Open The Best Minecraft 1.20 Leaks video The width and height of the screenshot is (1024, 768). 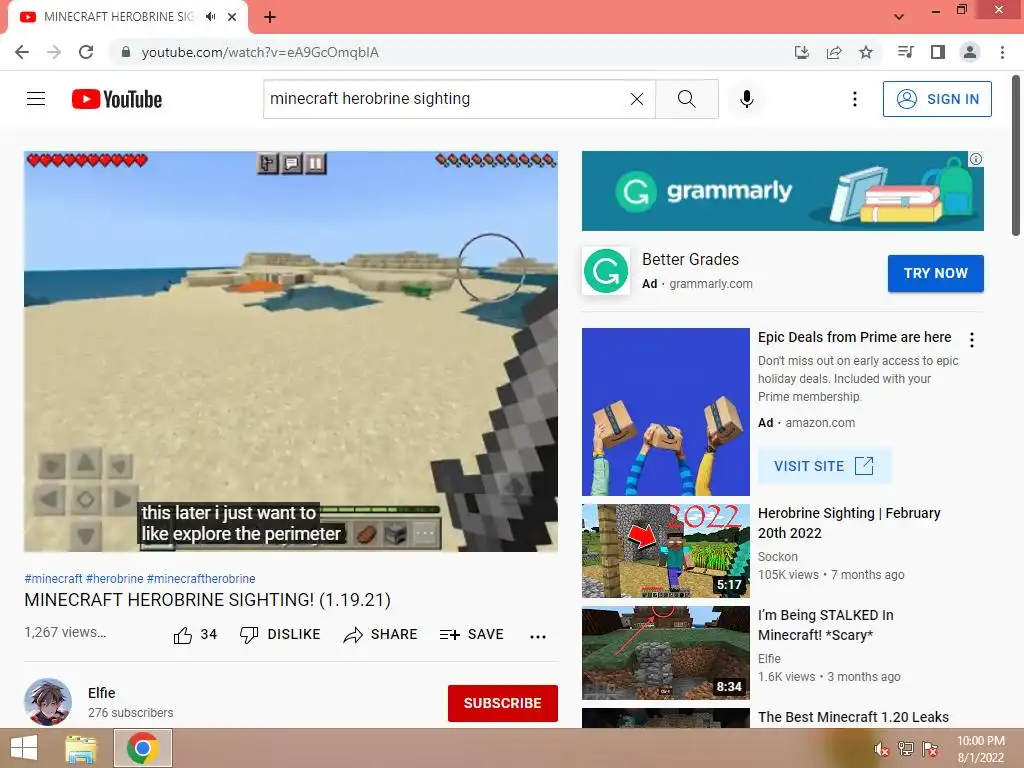853,717
